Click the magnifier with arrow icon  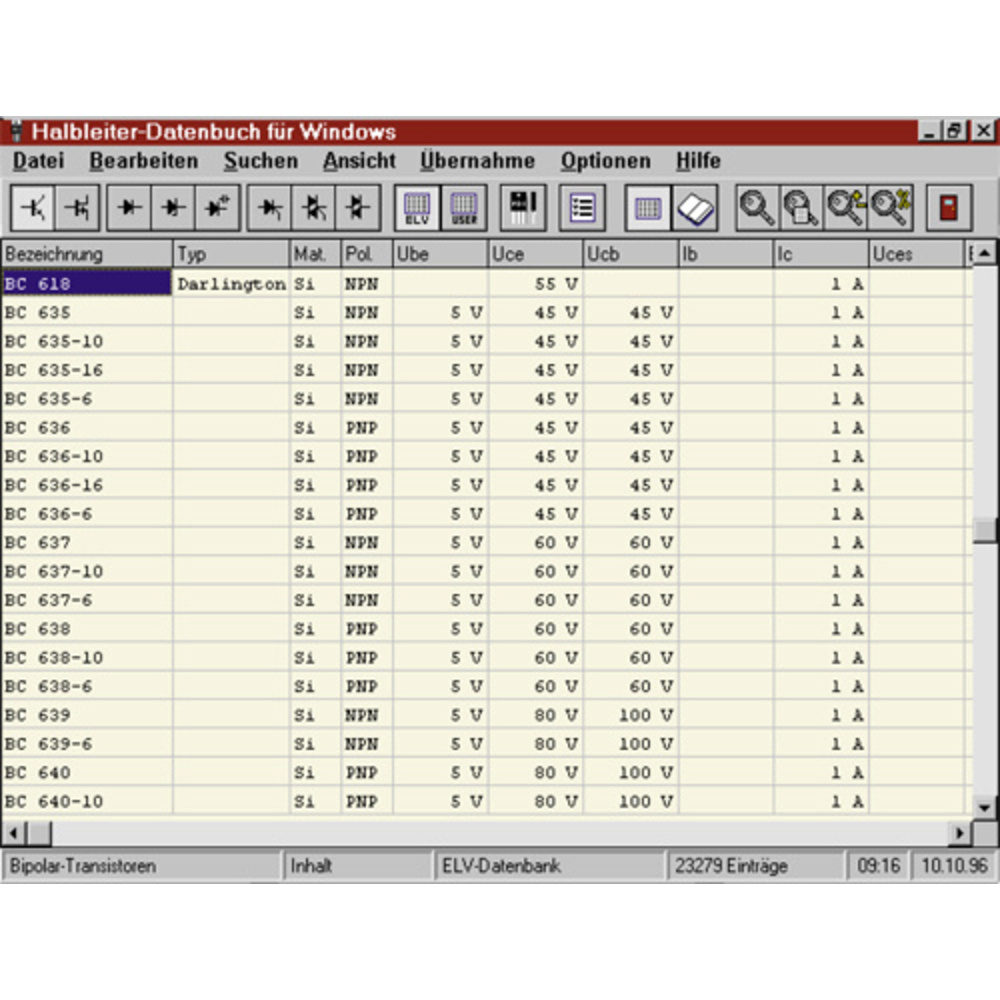[x=846, y=207]
